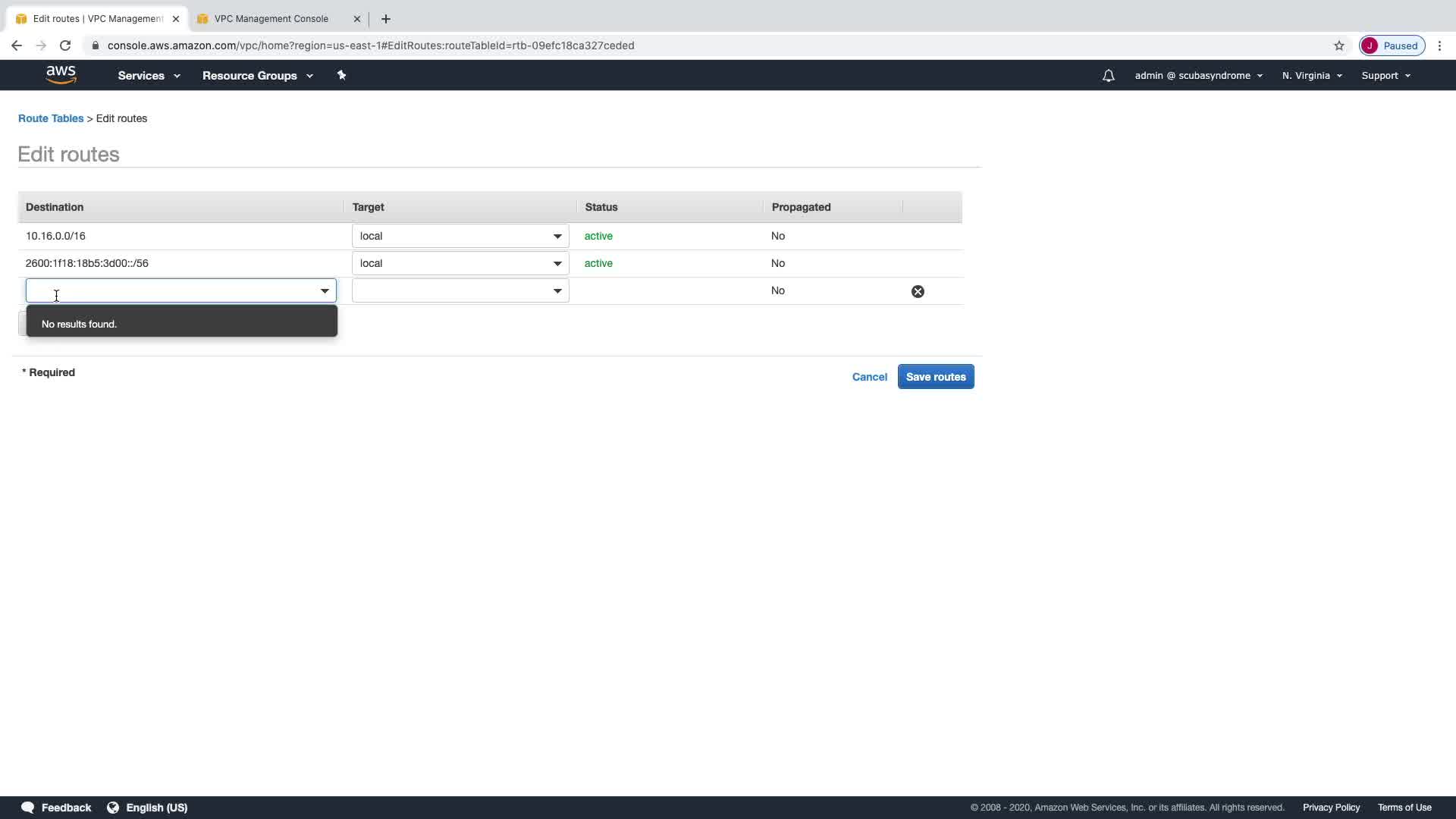Image resolution: width=1456 pixels, height=819 pixels.
Task: Click the Cancel link
Action: coord(869,377)
